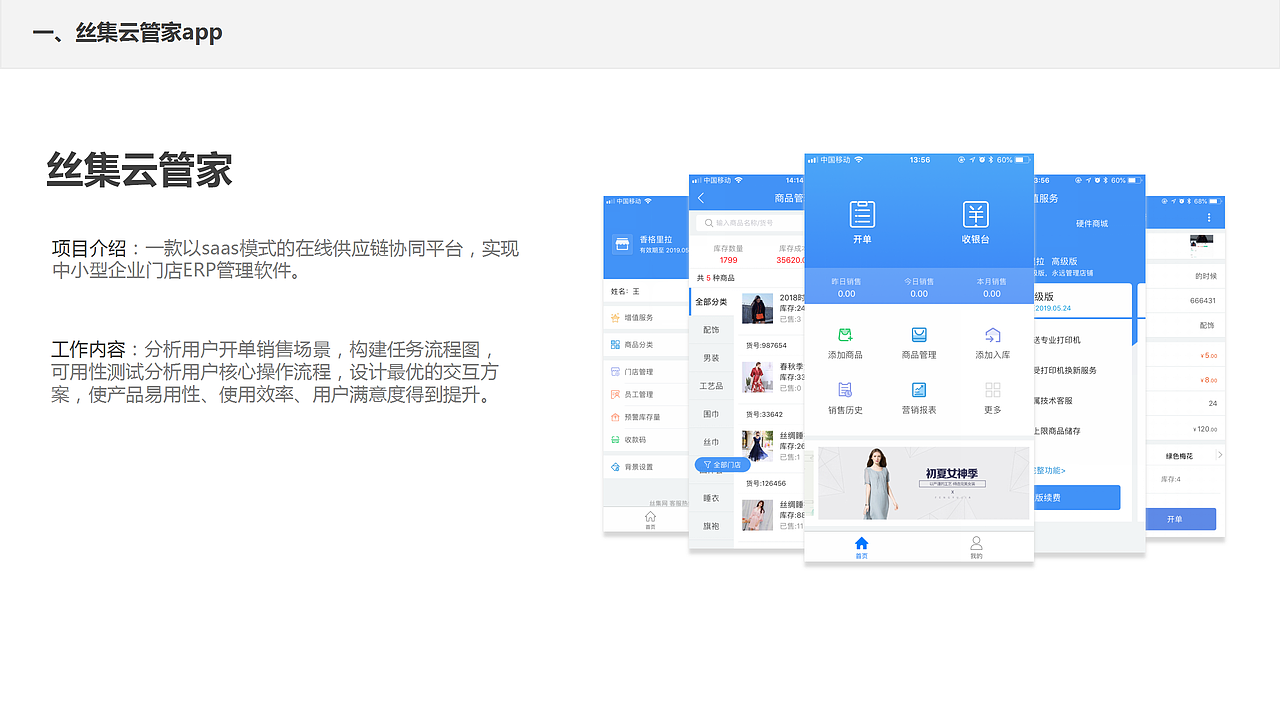The image size is (1280, 720).
Task: Open the 整功能> full features link
Action: point(1049,470)
